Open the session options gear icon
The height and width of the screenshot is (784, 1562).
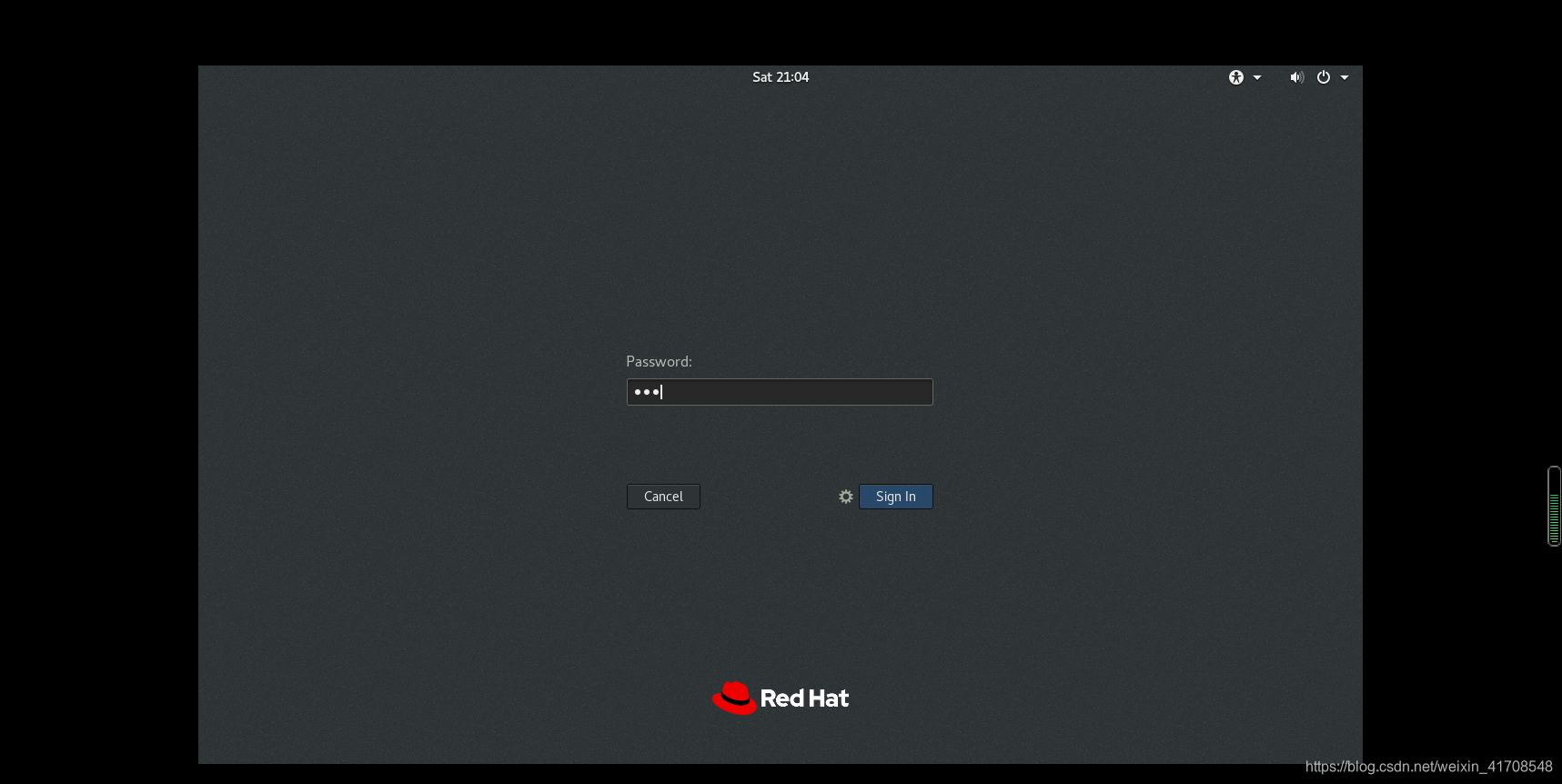tap(846, 497)
